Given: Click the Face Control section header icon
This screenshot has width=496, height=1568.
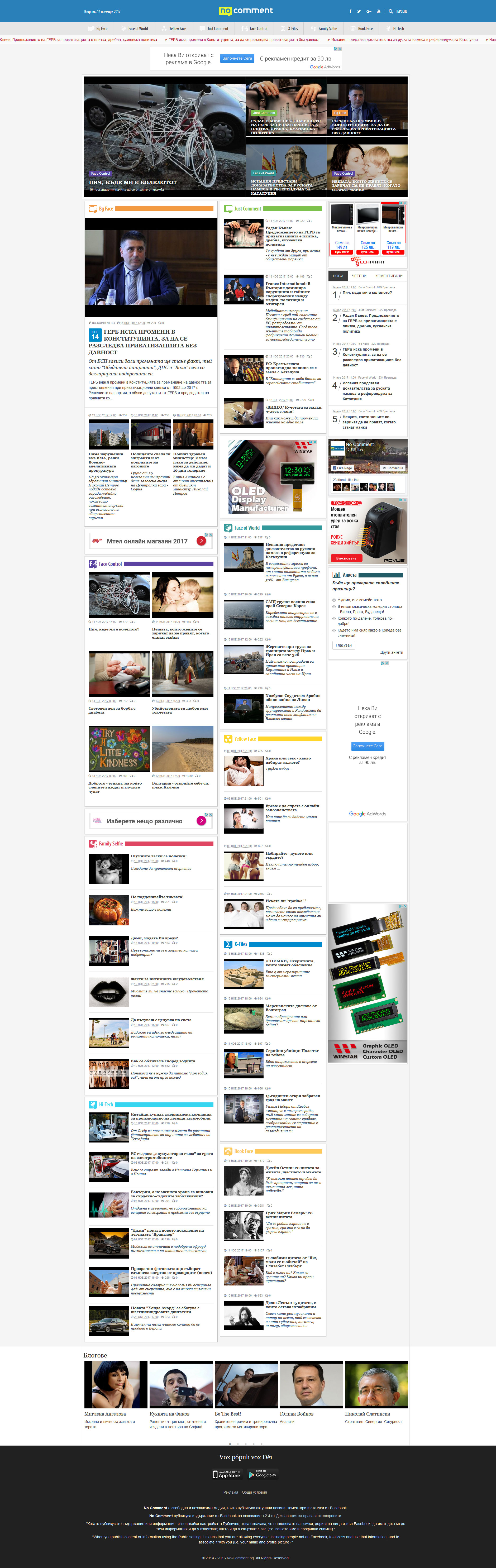Looking at the screenshot, I should [93, 564].
